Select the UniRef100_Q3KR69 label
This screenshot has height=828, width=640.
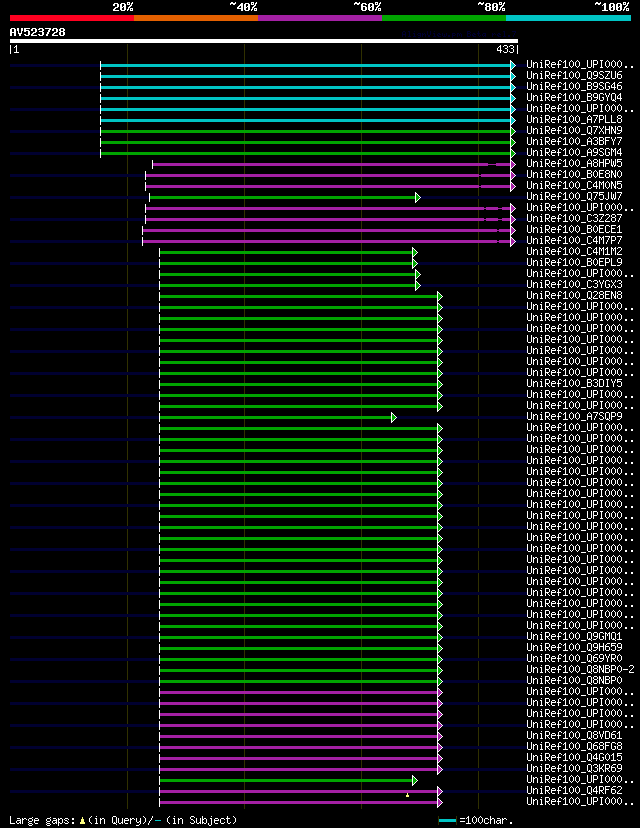point(574,769)
